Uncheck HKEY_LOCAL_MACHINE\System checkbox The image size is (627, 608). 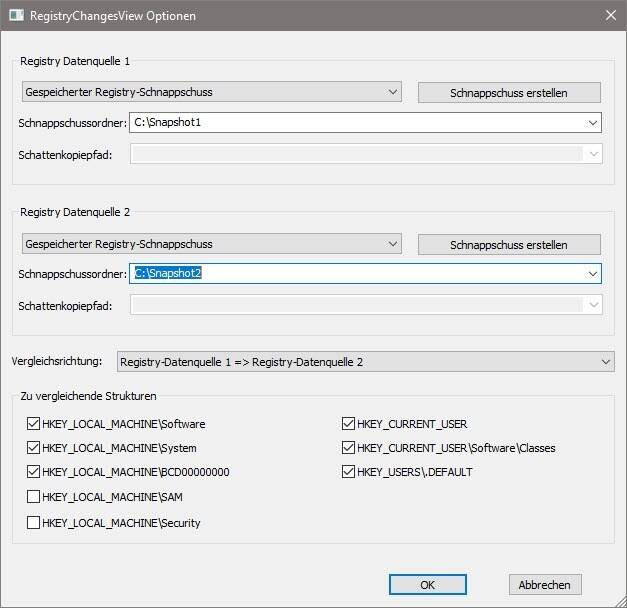pos(34,448)
